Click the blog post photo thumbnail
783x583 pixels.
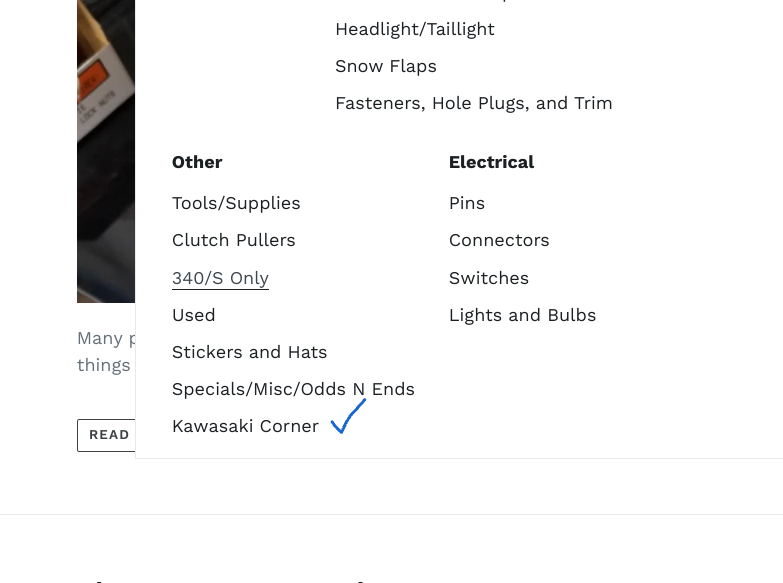click(105, 150)
